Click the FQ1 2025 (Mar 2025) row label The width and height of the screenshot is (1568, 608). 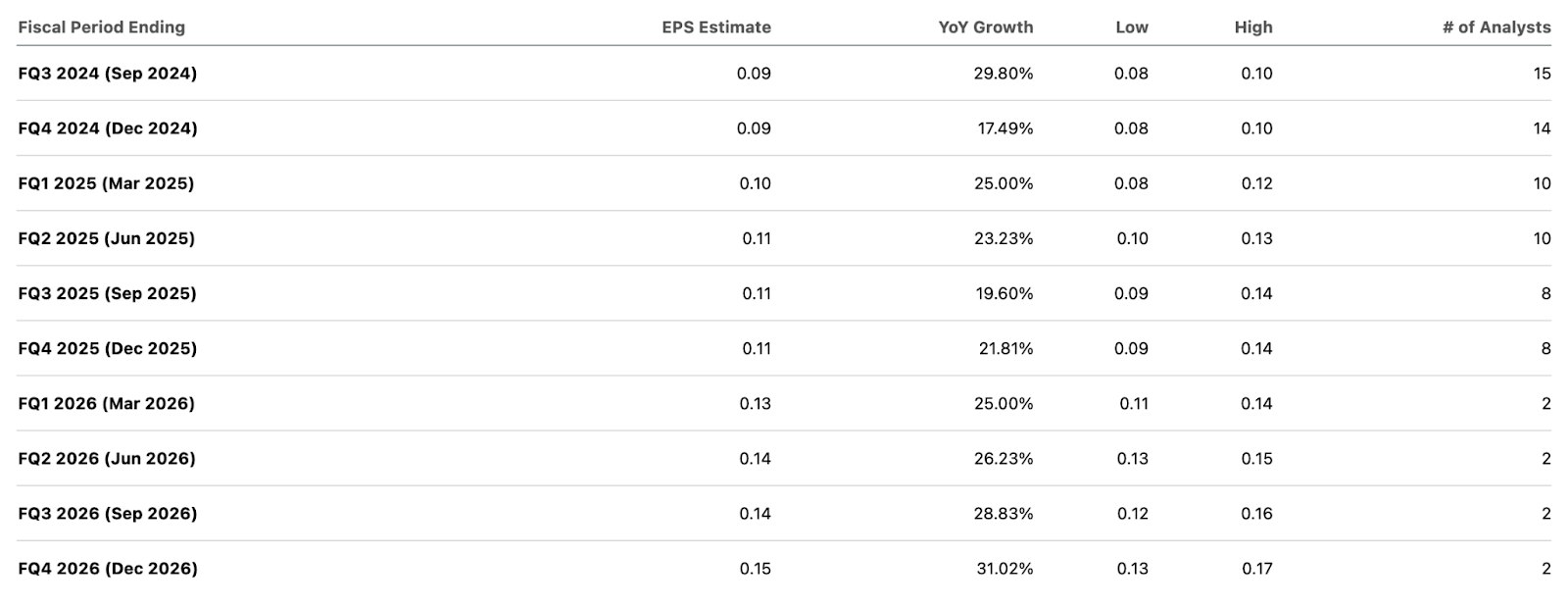coord(106,183)
